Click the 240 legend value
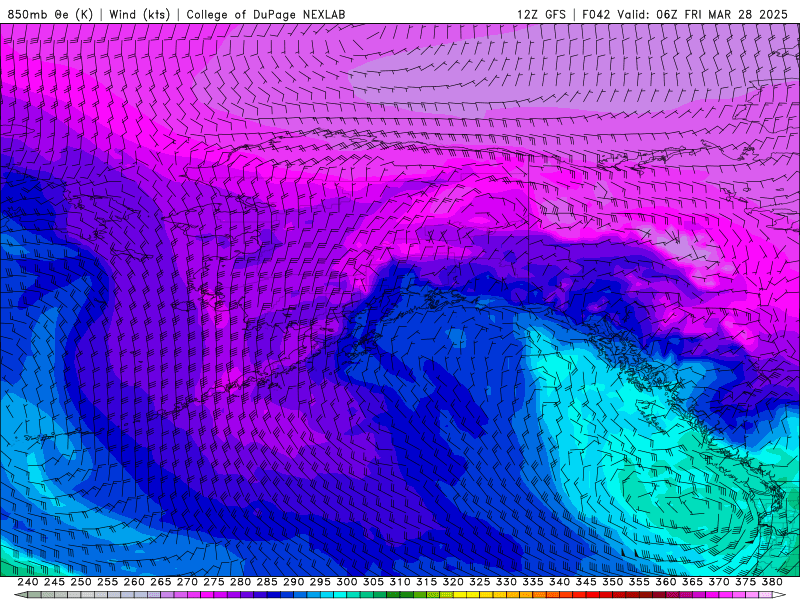This screenshot has height=600, width=800. pyautogui.click(x=28, y=582)
